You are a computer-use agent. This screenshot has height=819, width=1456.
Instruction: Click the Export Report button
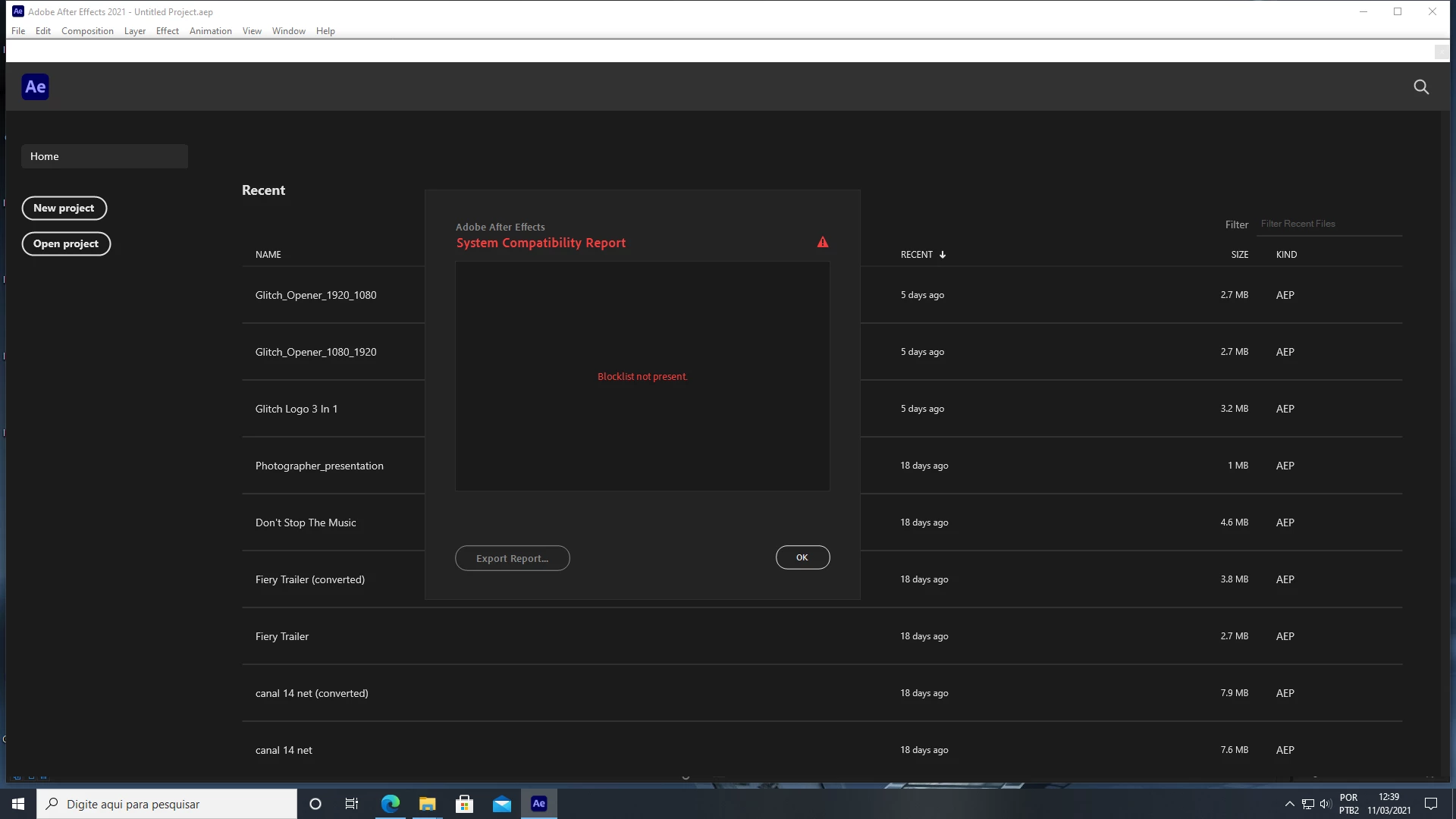(x=512, y=558)
